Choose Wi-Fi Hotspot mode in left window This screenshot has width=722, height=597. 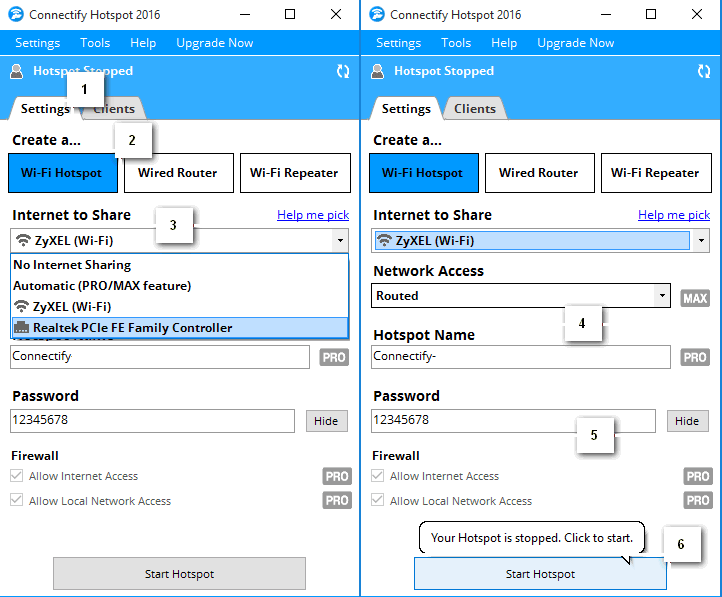click(63, 173)
